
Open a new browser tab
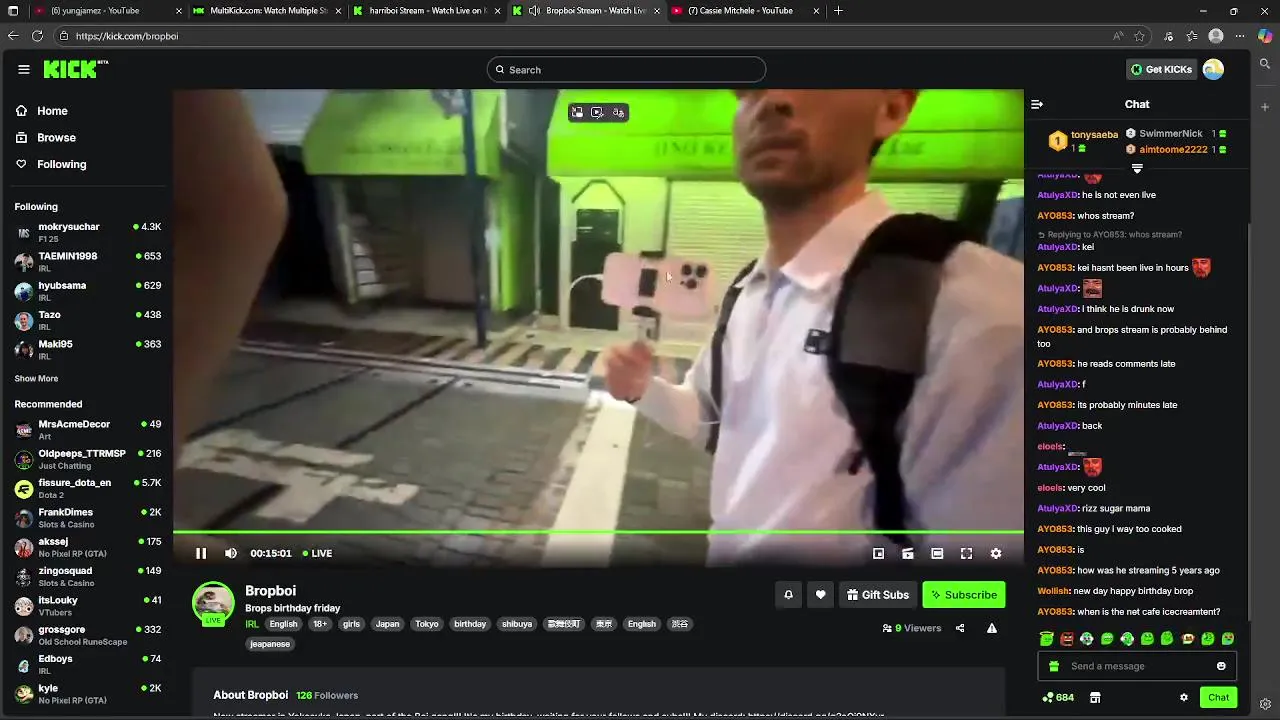pos(838,11)
